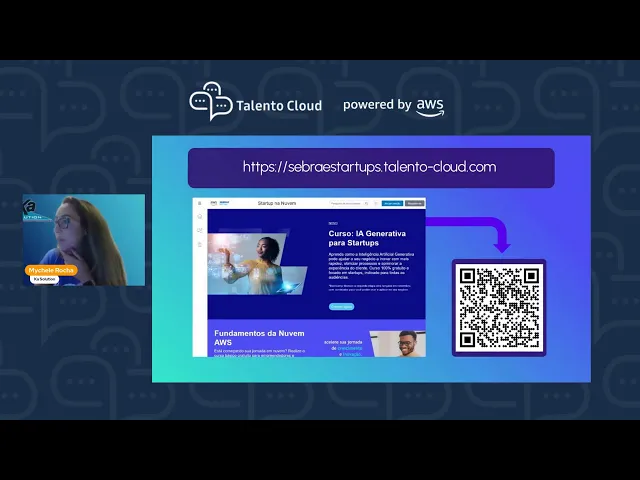Click the AWS Sebrae logo in the site header

coord(220,203)
